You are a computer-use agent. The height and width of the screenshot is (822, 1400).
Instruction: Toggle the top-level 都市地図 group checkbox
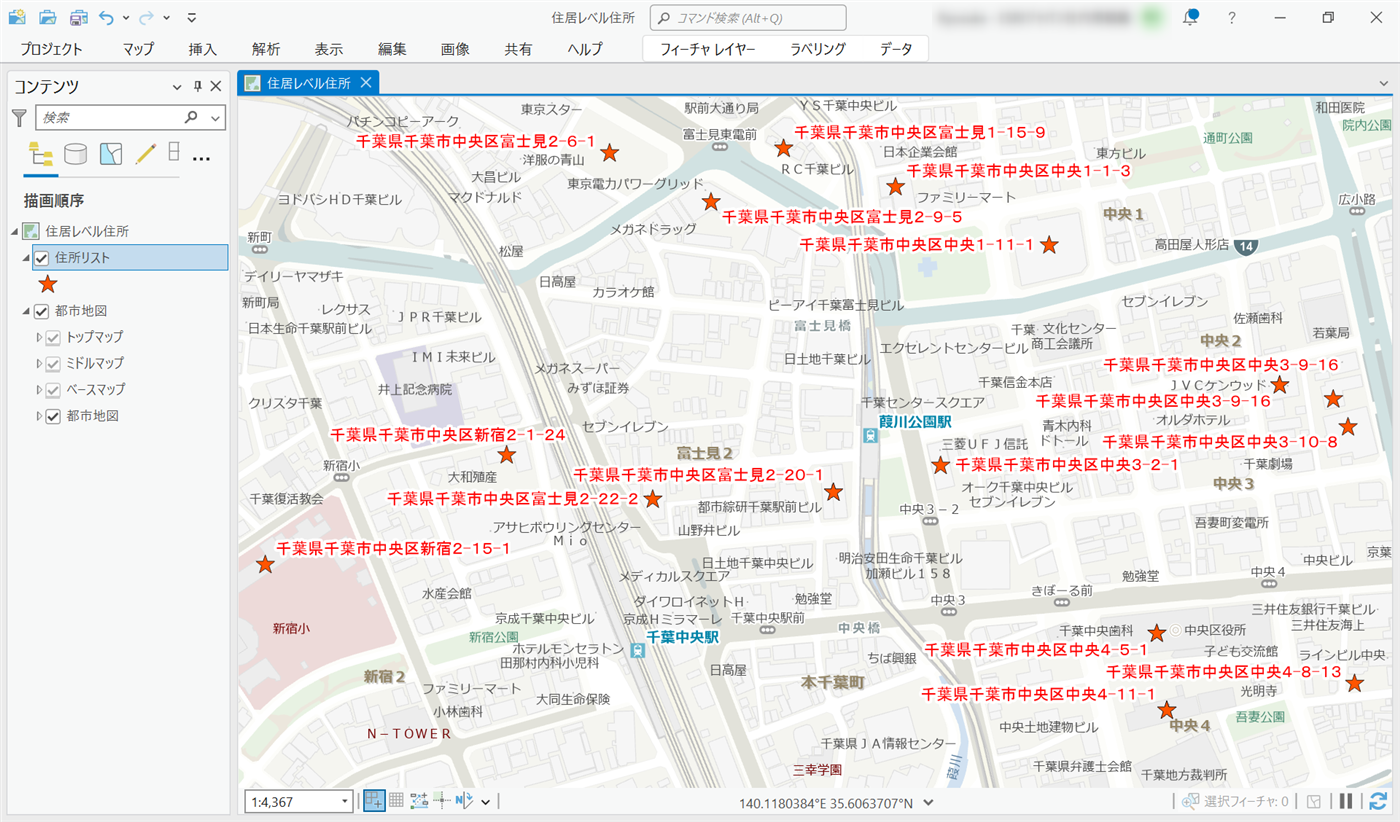click(x=42, y=311)
